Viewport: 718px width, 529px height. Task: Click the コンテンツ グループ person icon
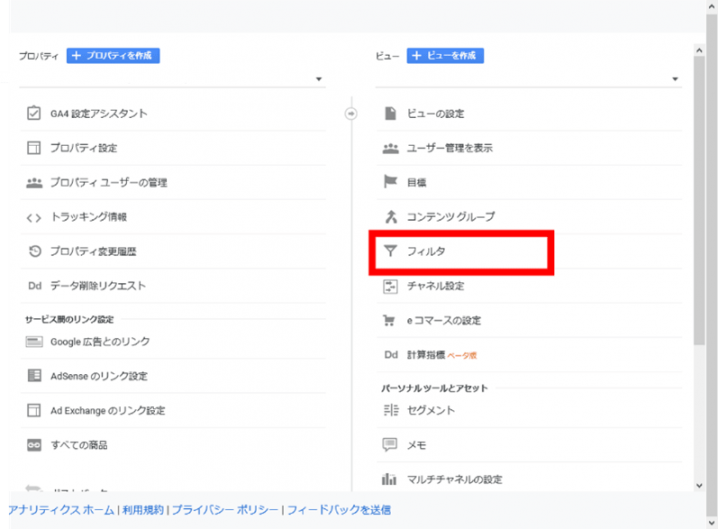click(x=391, y=217)
